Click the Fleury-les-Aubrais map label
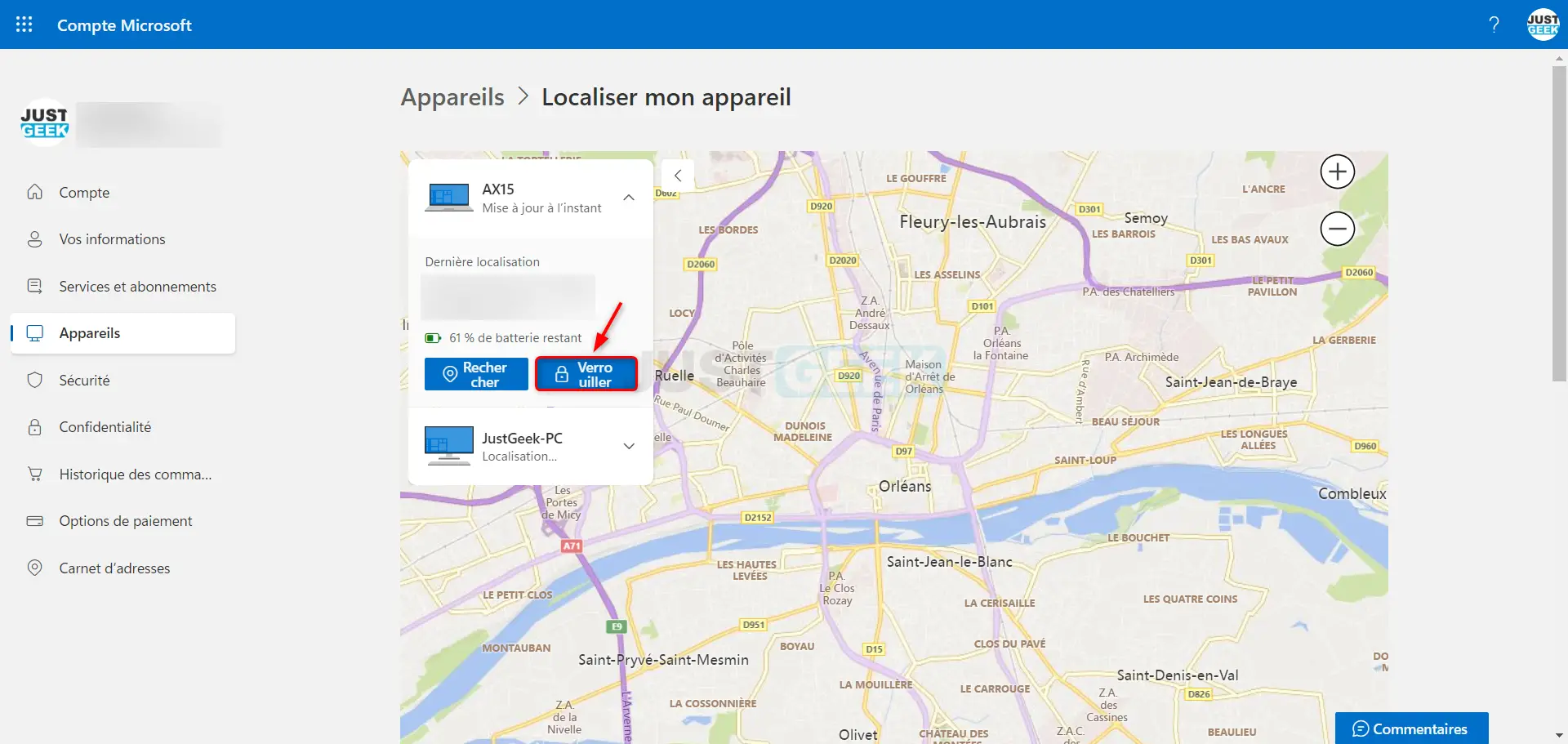This screenshot has height=744, width=1568. click(973, 222)
